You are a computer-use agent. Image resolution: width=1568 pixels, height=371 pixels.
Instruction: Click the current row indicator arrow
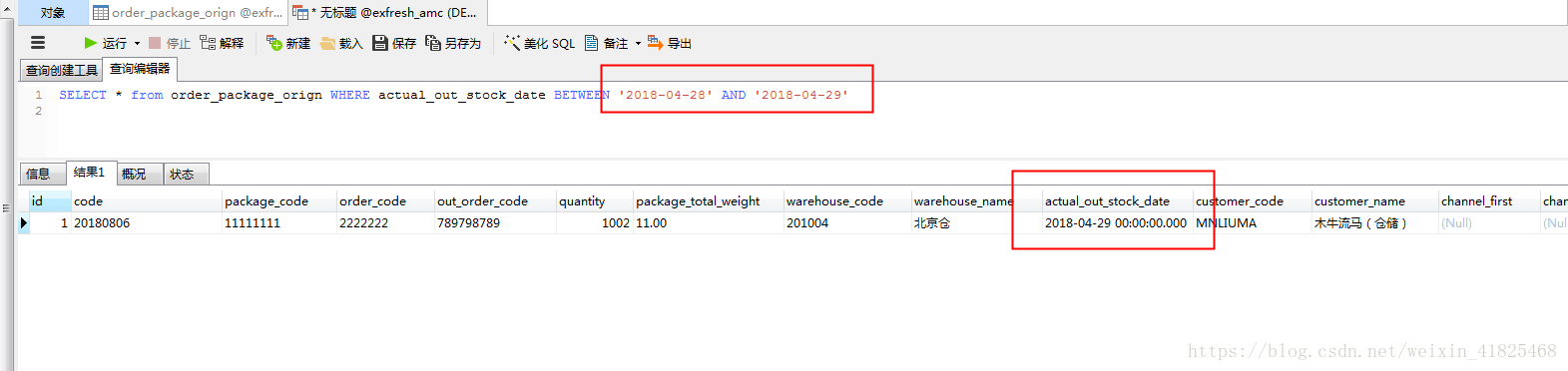pyautogui.click(x=24, y=223)
